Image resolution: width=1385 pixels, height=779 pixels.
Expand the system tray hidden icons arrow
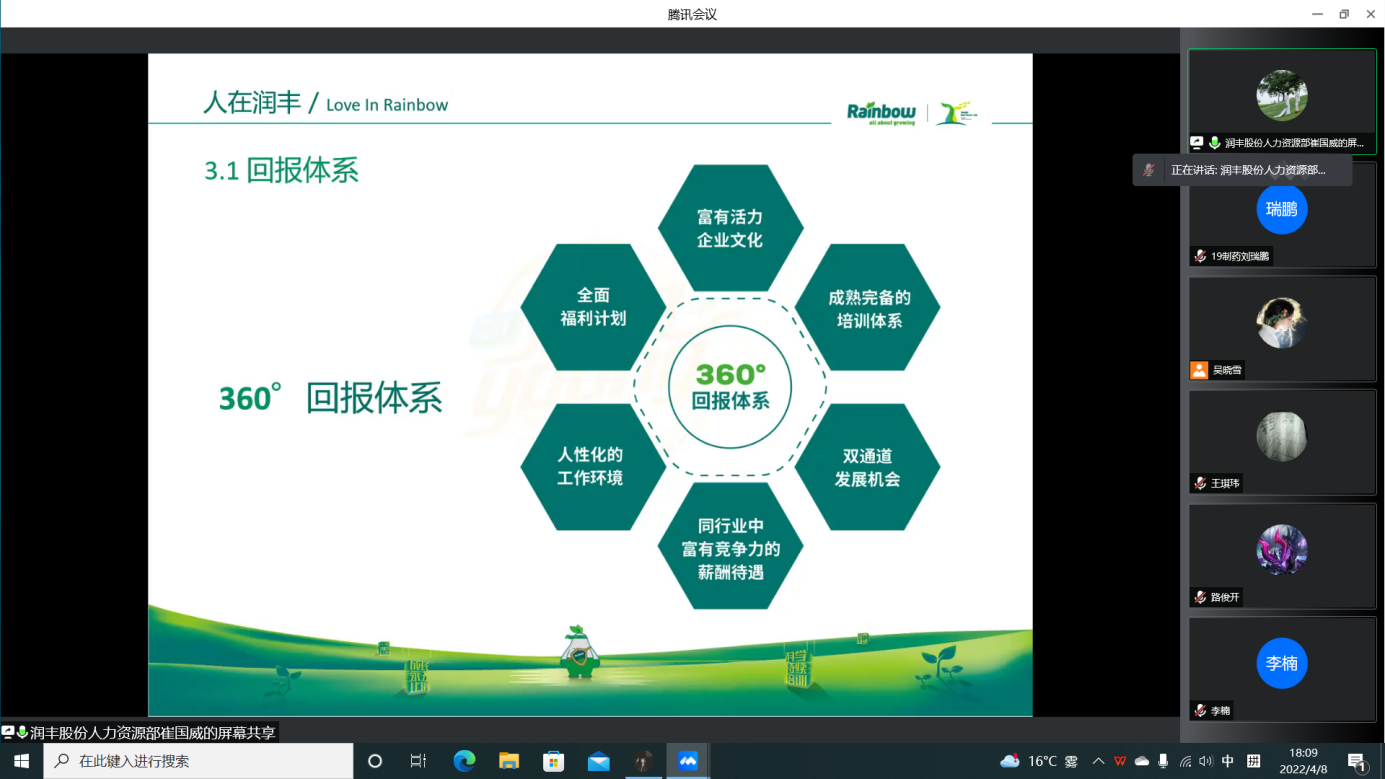[1098, 761]
